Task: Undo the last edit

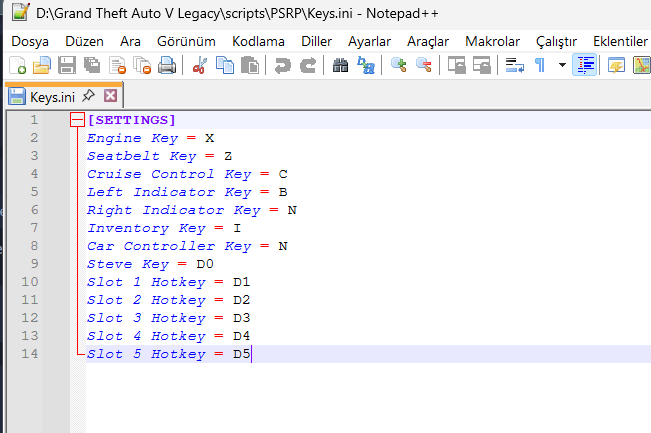Action: coord(283,65)
